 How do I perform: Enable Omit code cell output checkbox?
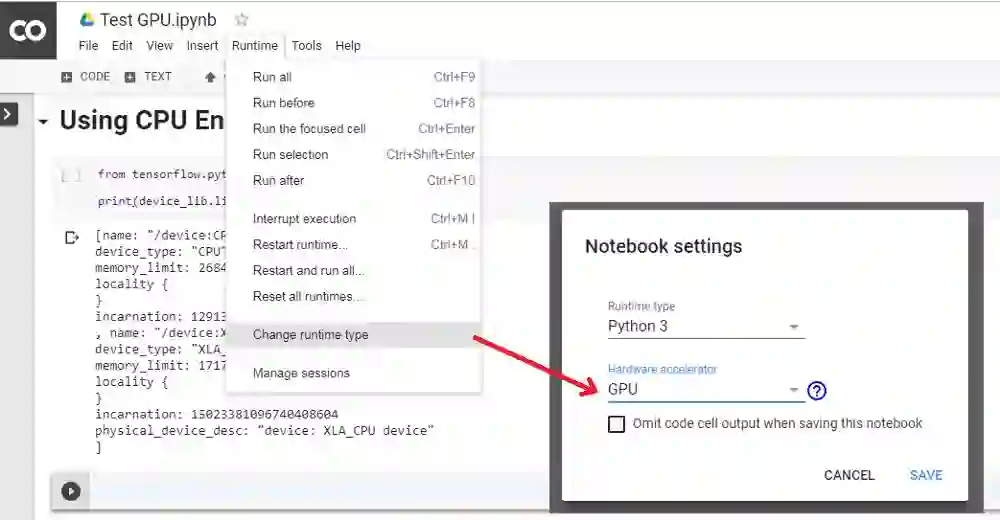pyautogui.click(x=617, y=424)
